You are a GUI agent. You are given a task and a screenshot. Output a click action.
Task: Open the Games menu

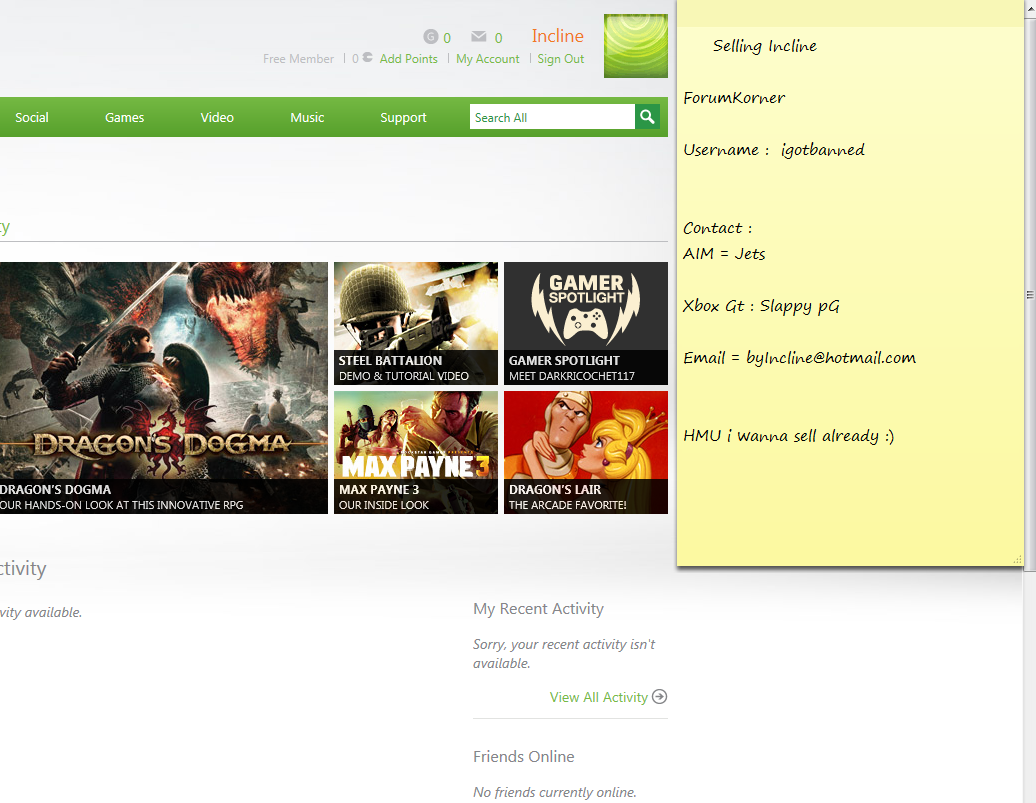coord(124,117)
